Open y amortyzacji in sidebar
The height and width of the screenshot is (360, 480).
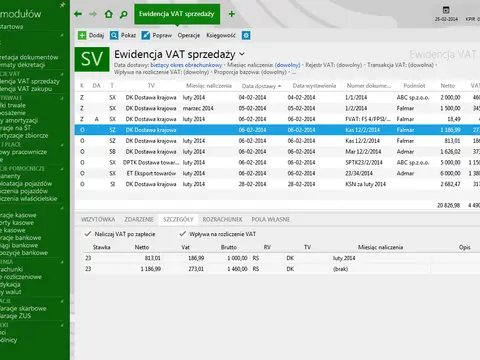pyautogui.click(x=19, y=120)
